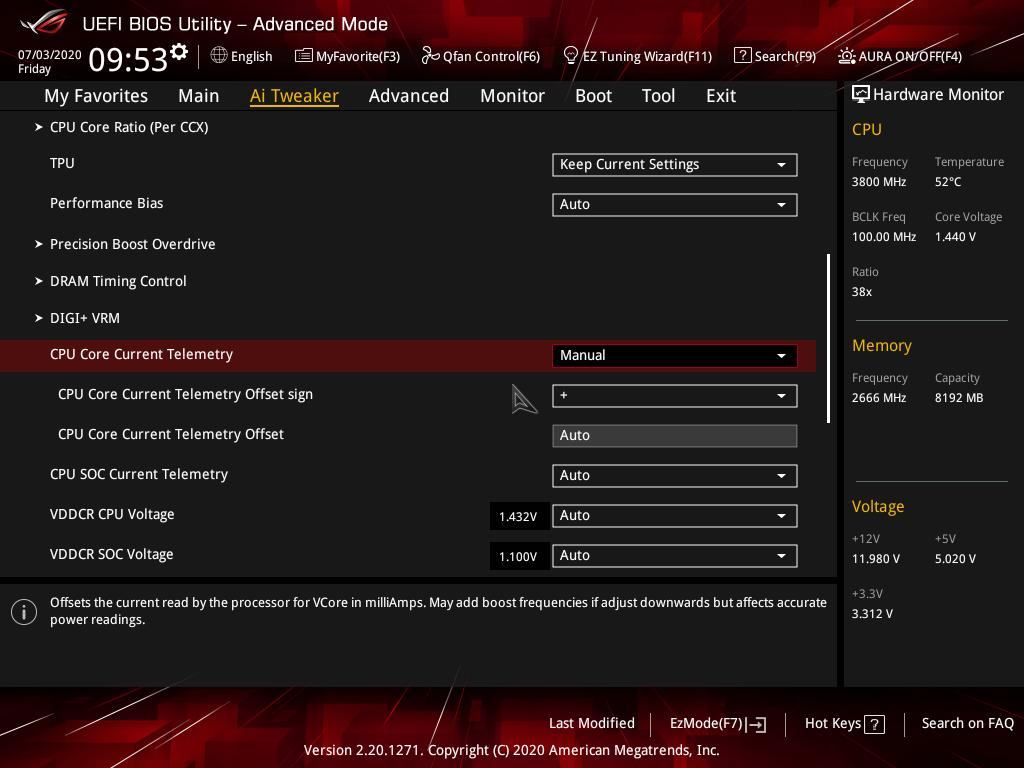This screenshot has width=1024, height=768.
Task: Select the VDDCR SOC Voltage label
Action: click(x=112, y=554)
